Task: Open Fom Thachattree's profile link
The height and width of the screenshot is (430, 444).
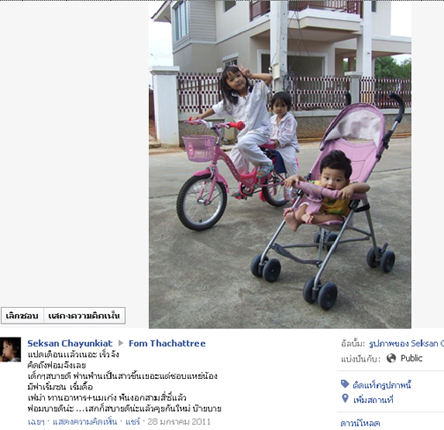Action: (x=167, y=343)
